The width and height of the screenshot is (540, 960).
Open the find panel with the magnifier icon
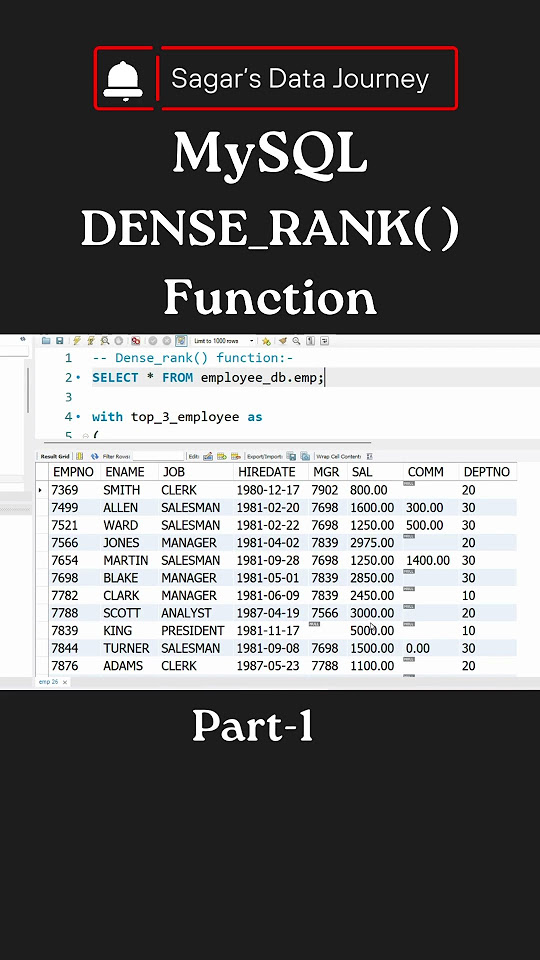(296, 340)
